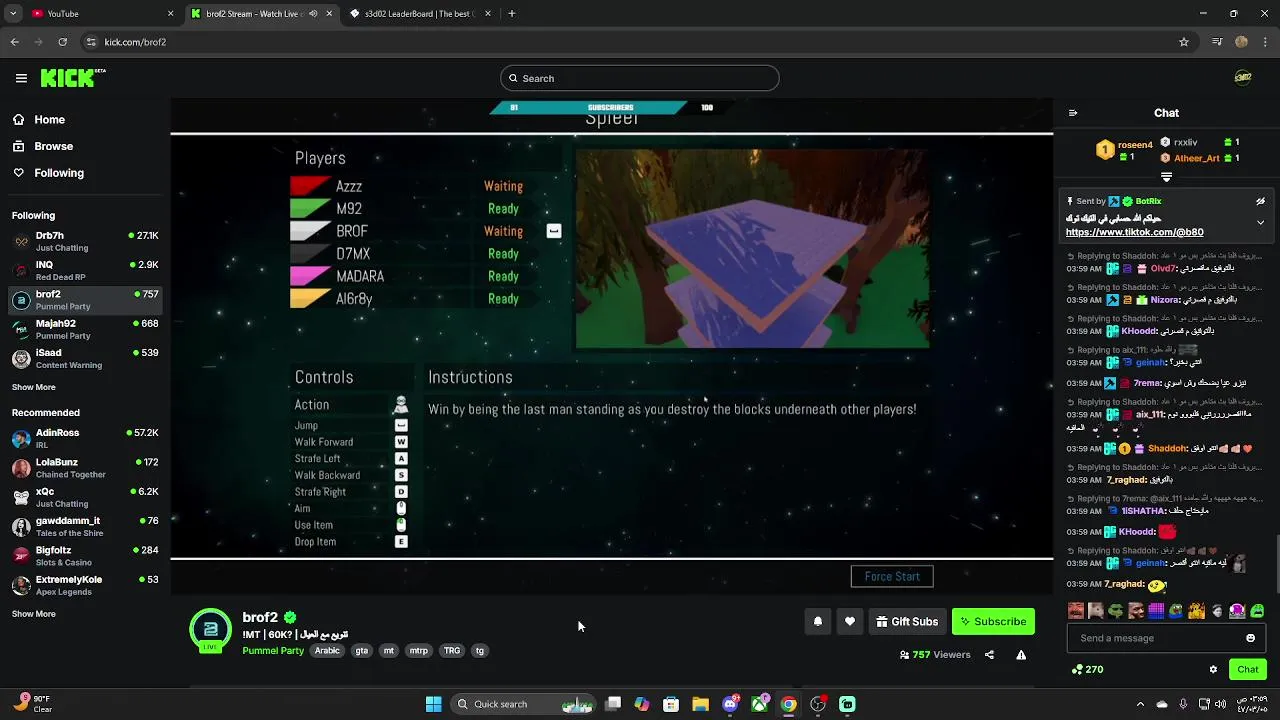The width and height of the screenshot is (1280, 720).
Task: Open the user profile avatar top right
Action: pyautogui.click(x=1242, y=78)
